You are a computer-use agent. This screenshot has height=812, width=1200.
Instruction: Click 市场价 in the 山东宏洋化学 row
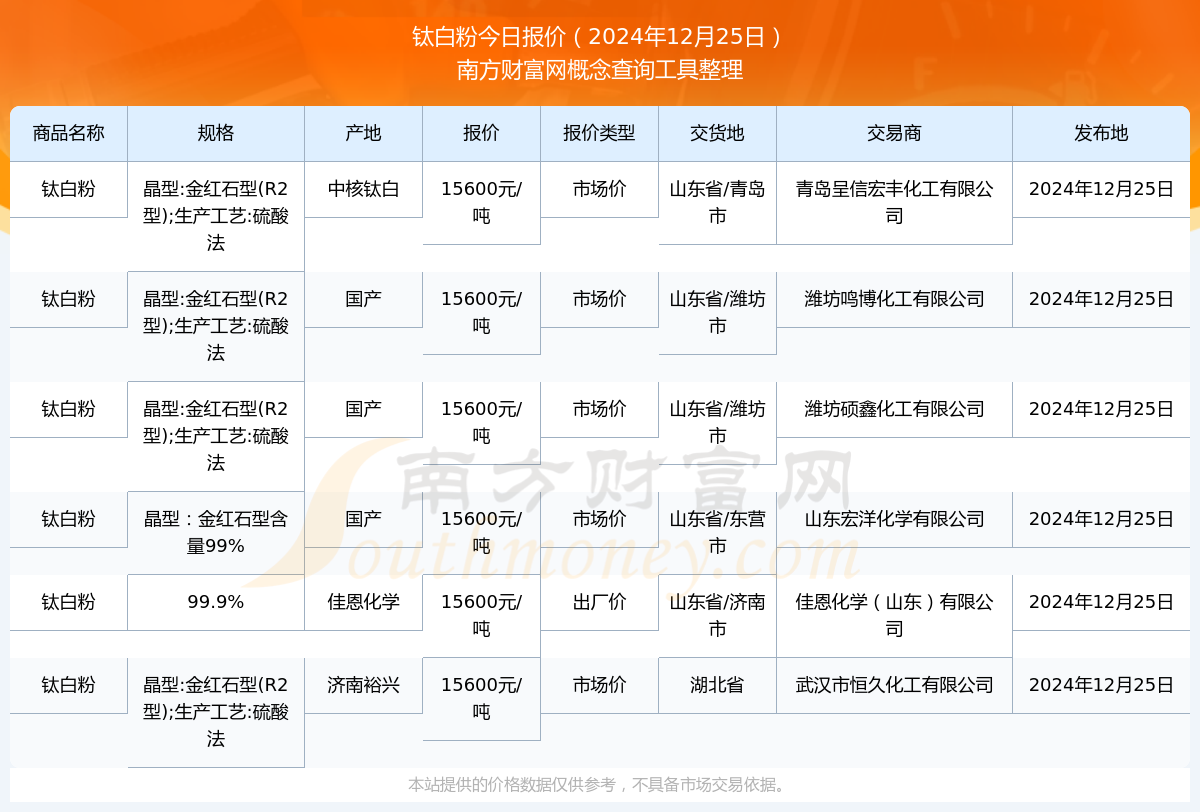tap(599, 519)
